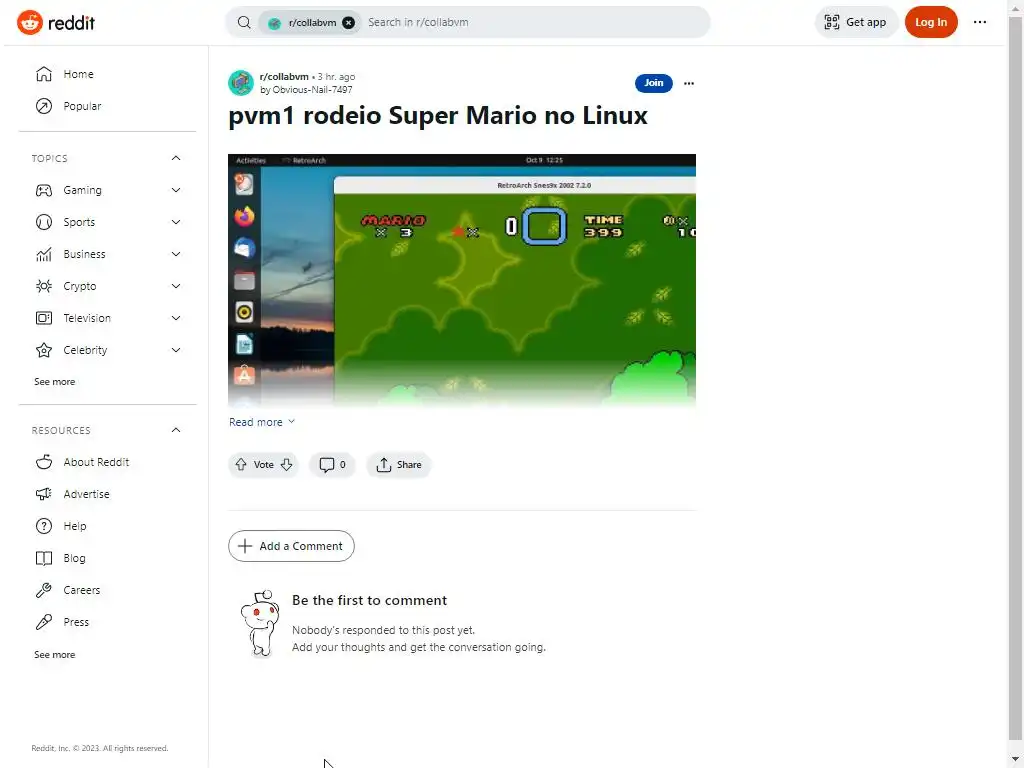Click the r/collabvm community avatar

(241, 83)
